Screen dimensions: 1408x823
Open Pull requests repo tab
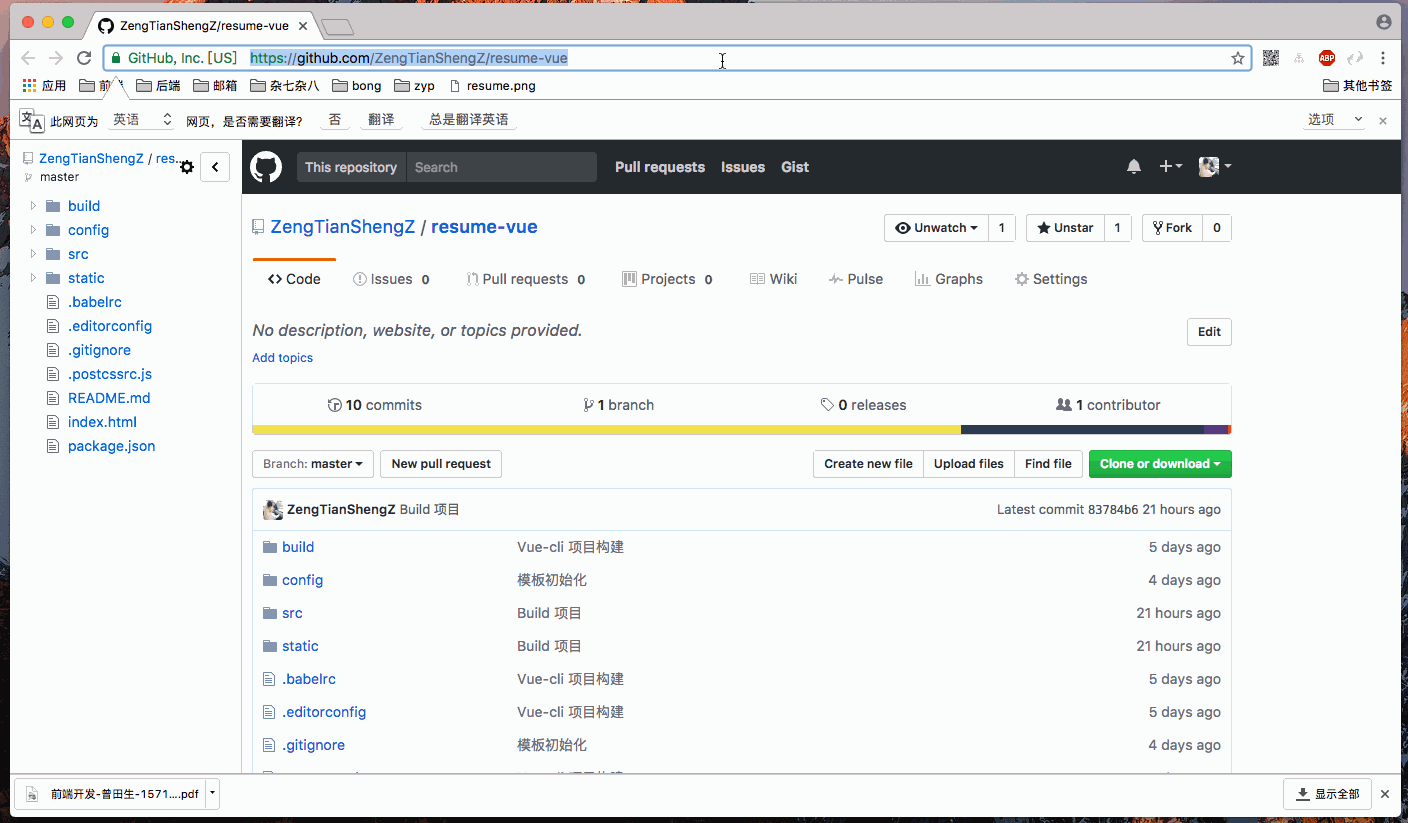click(x=526, y=279)
